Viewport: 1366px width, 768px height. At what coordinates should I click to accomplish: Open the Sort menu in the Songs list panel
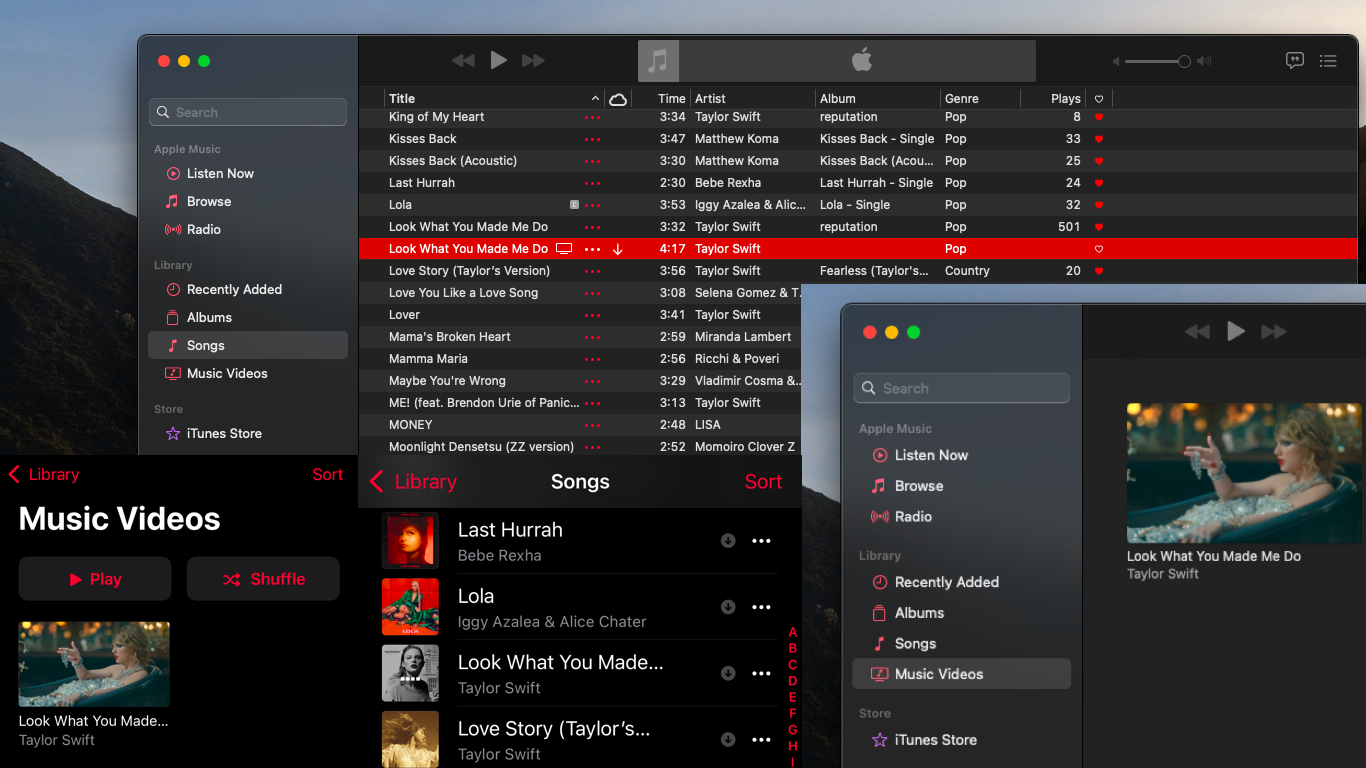click(x=763, y=481)
